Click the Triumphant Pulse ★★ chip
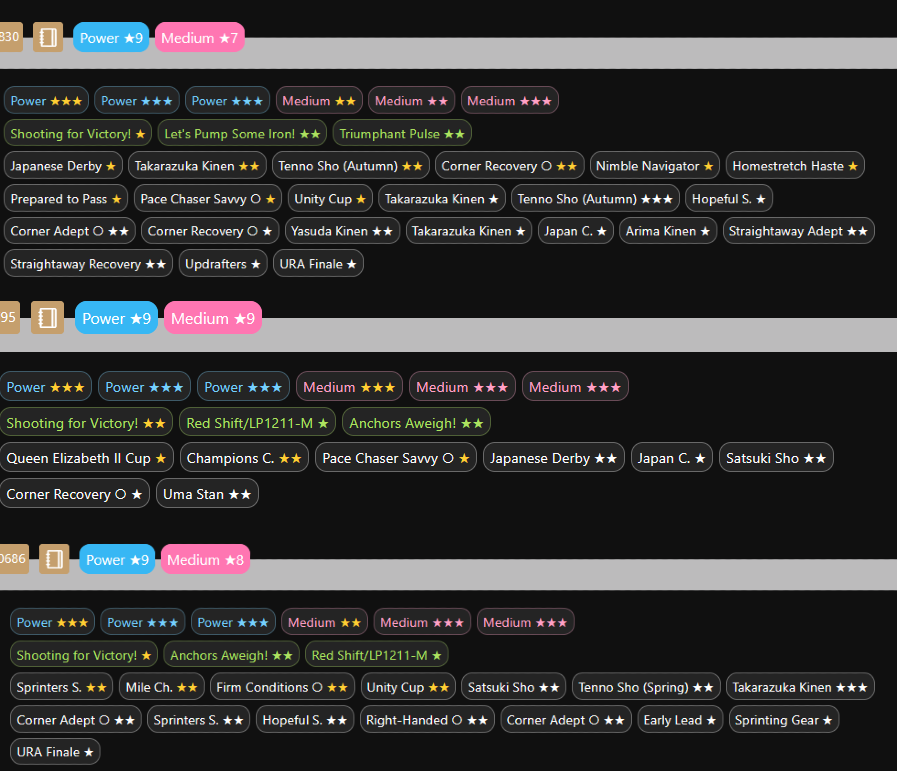897x771 pixels. point(402,134)
